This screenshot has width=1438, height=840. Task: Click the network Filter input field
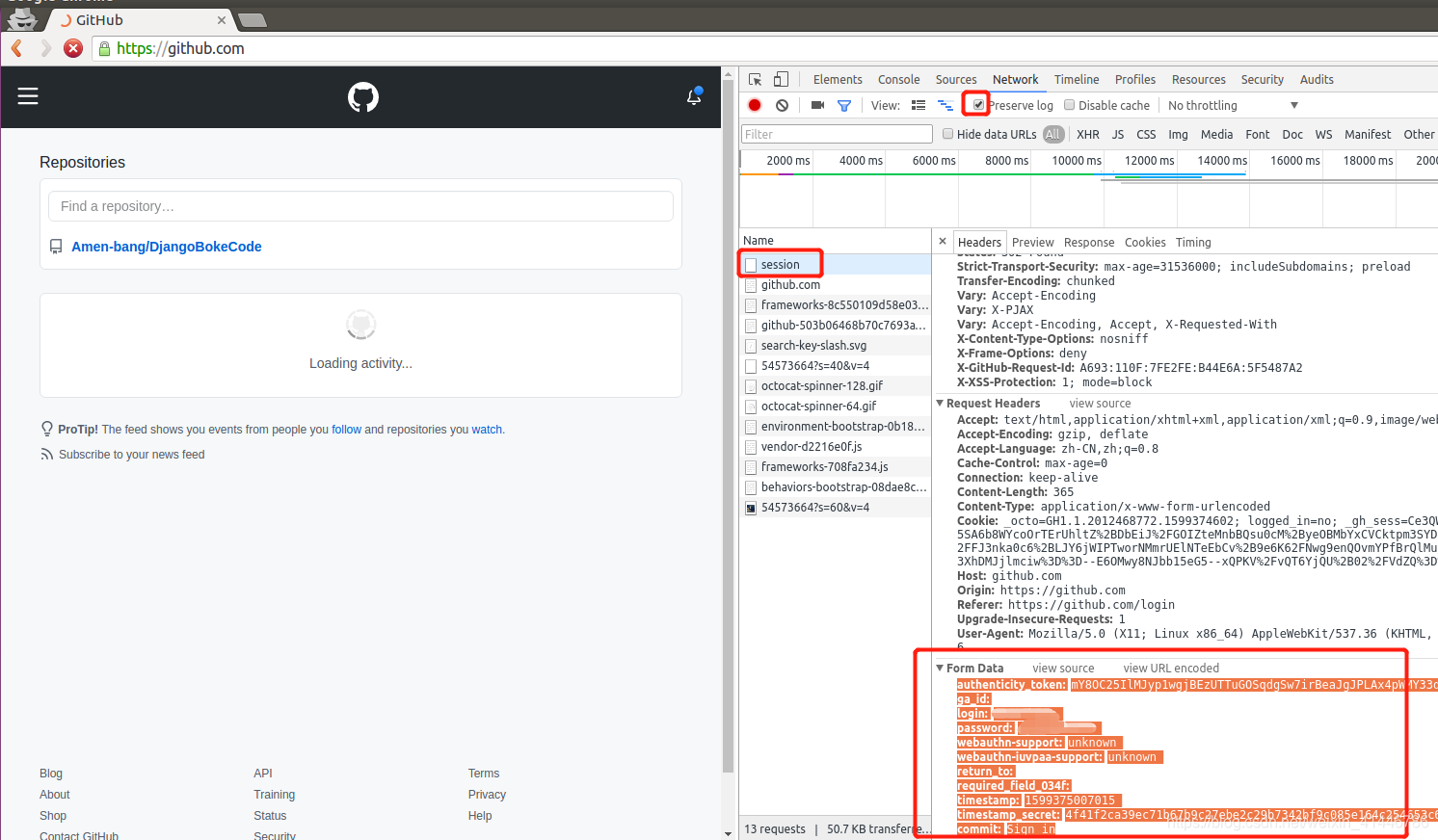837,134
